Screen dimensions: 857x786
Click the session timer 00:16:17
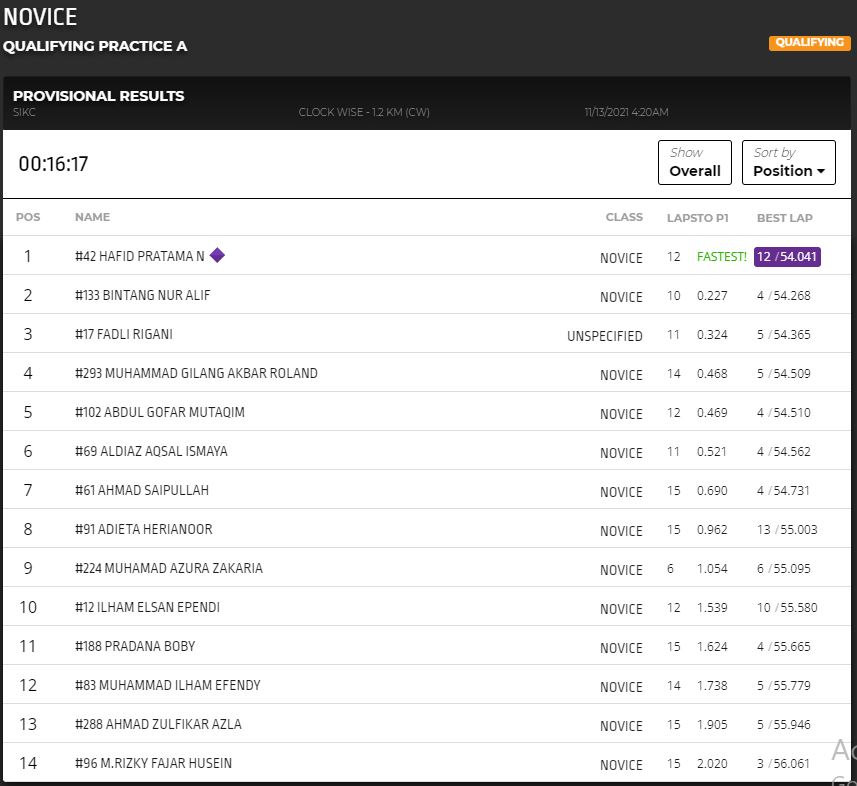tap(53, 164)
